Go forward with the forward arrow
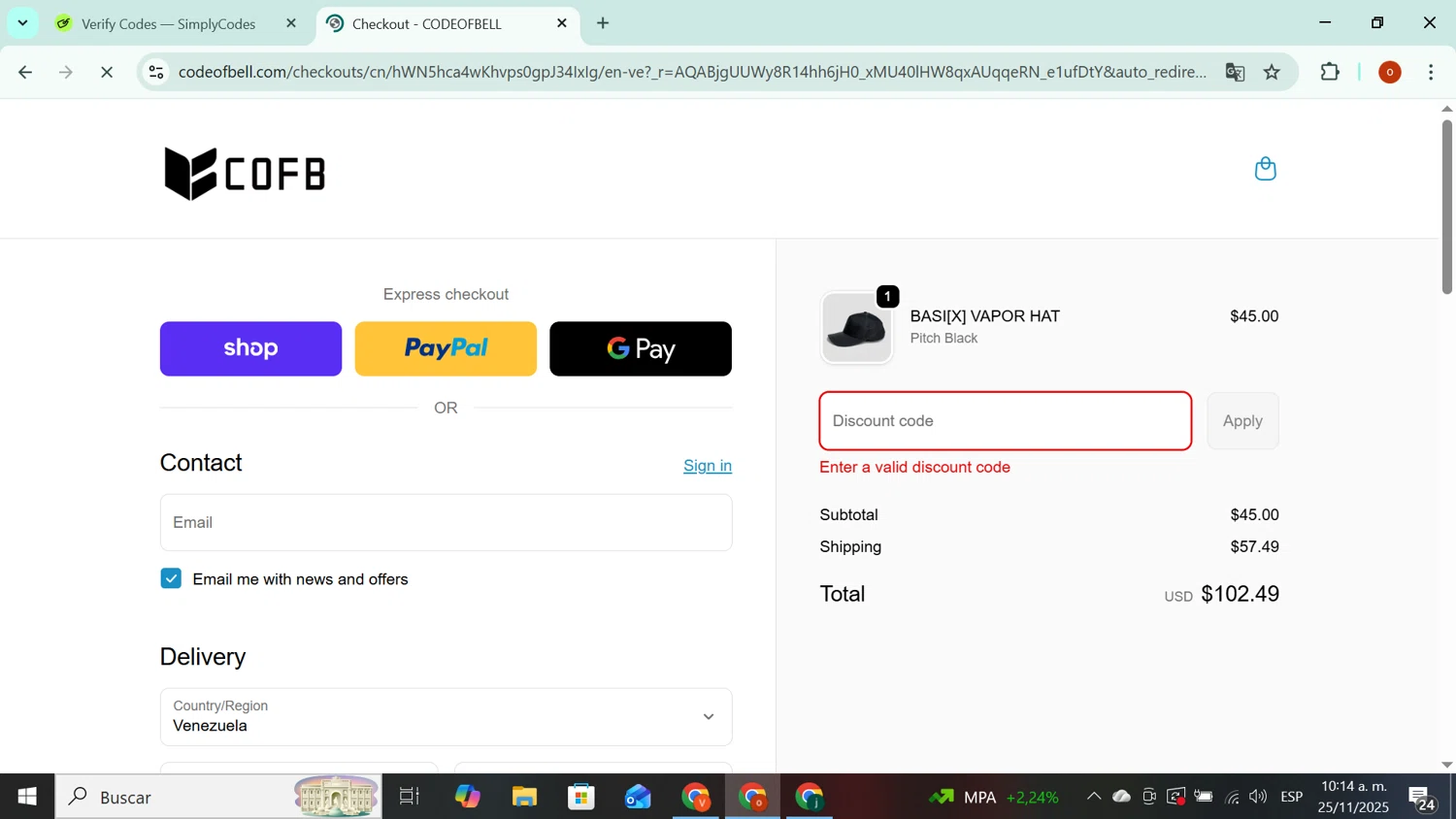This screenshot has height=819, width=1456. click(66, 72)
